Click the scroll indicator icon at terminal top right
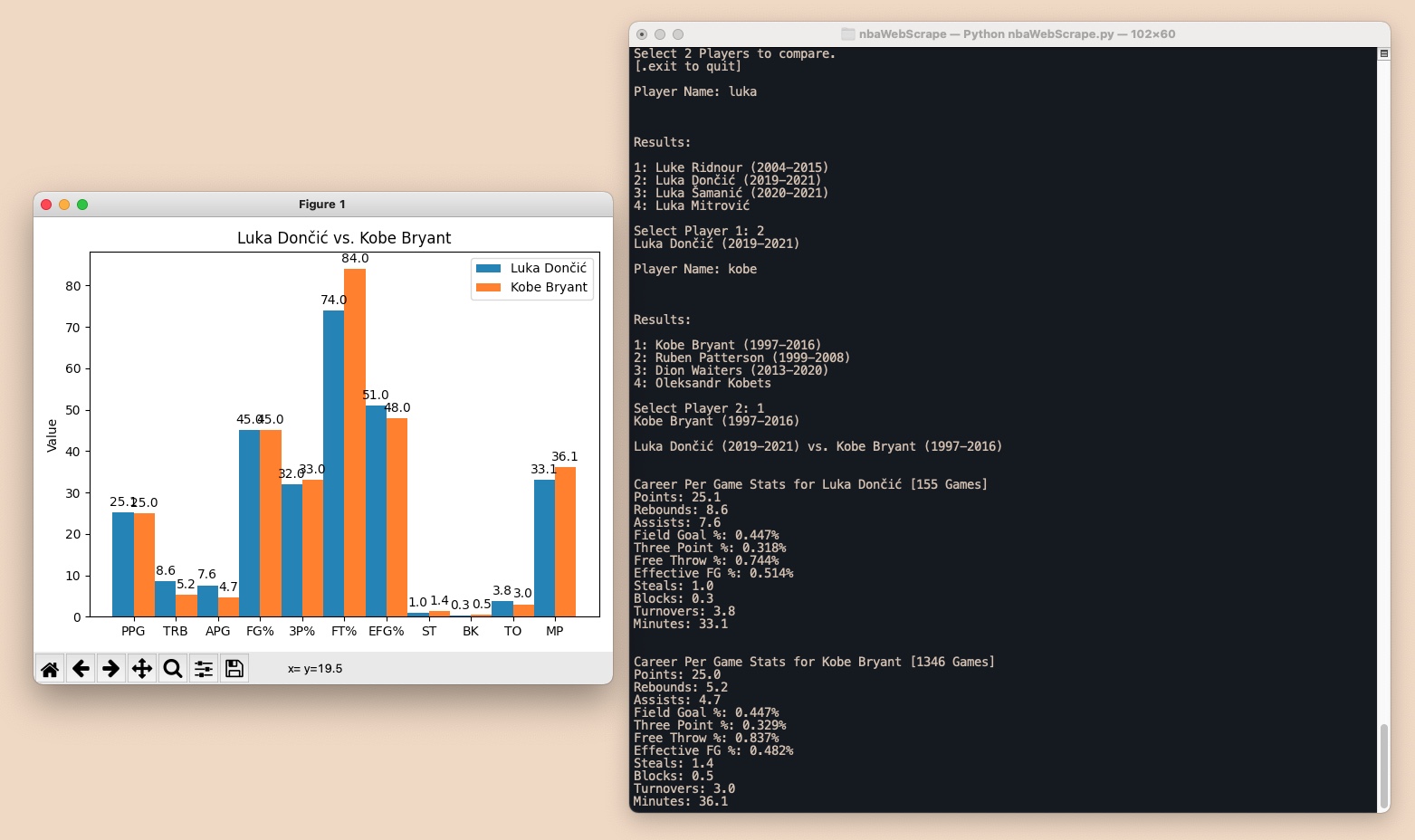Viewport: 1415px width, 840px height. [x=1383, y=54]
